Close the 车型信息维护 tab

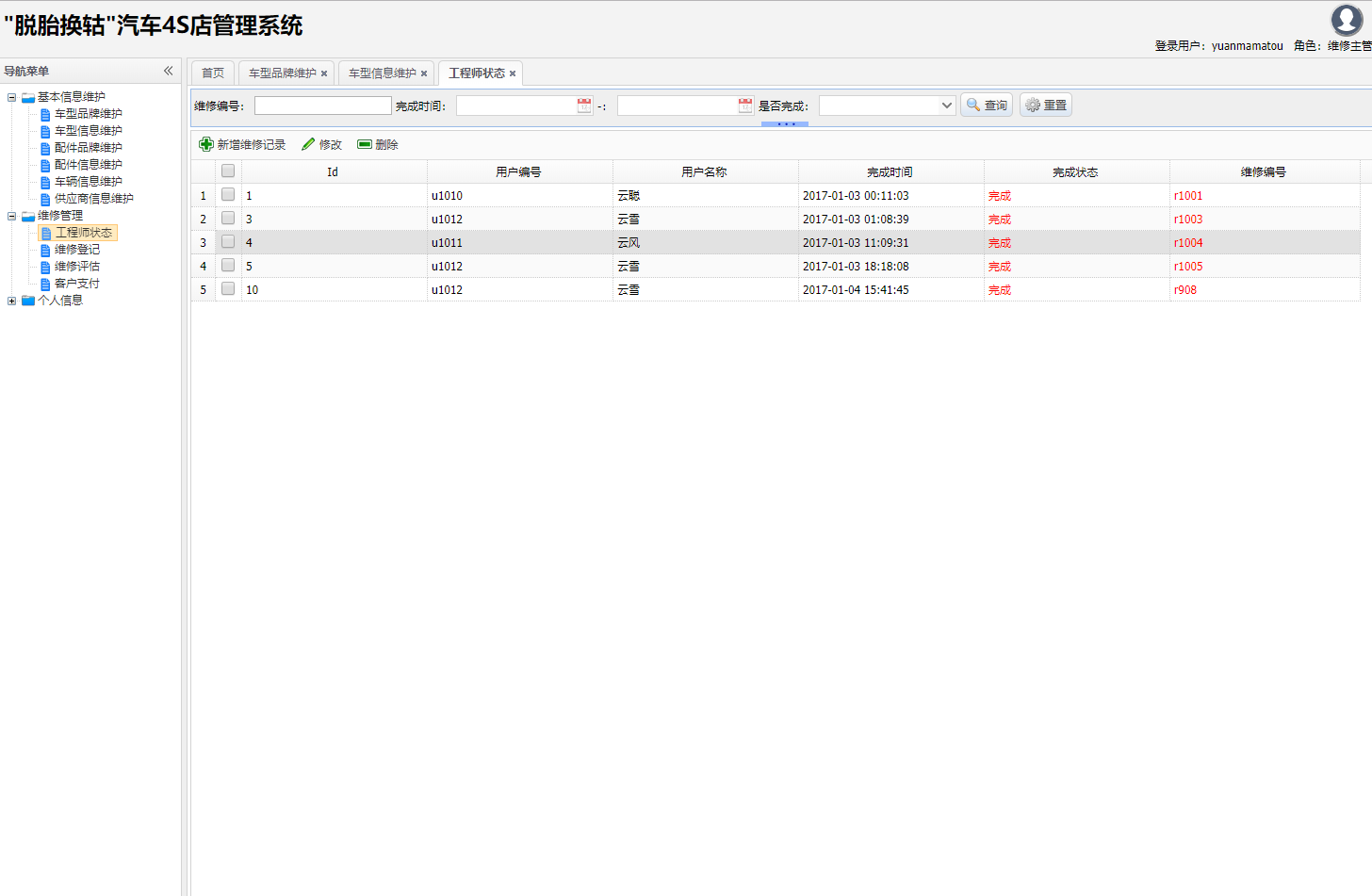424,73
